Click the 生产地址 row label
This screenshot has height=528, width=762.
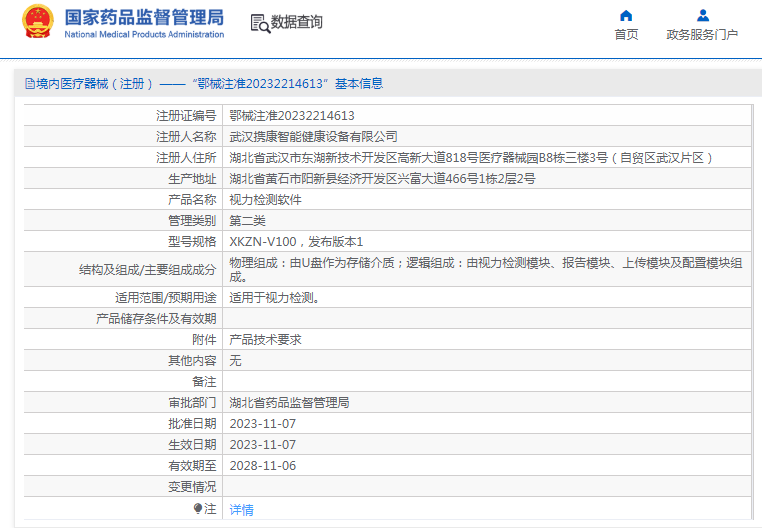pyautogui.click(x=192, y=179)
